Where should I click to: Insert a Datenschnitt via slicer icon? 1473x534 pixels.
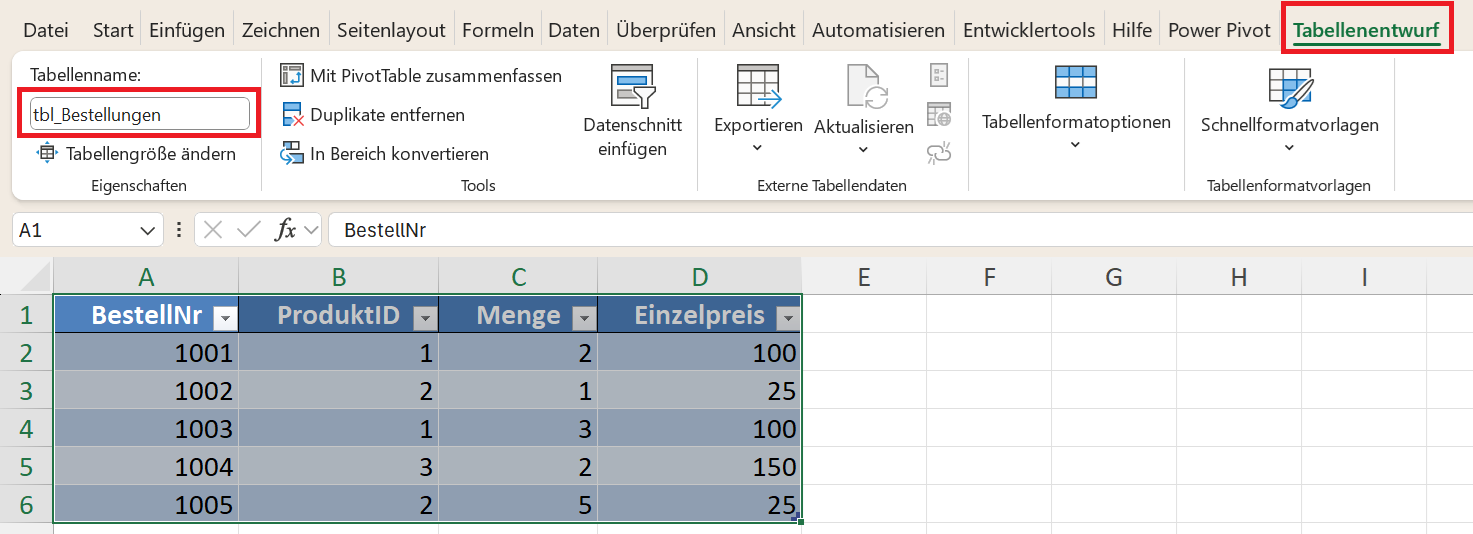point(632,87)
